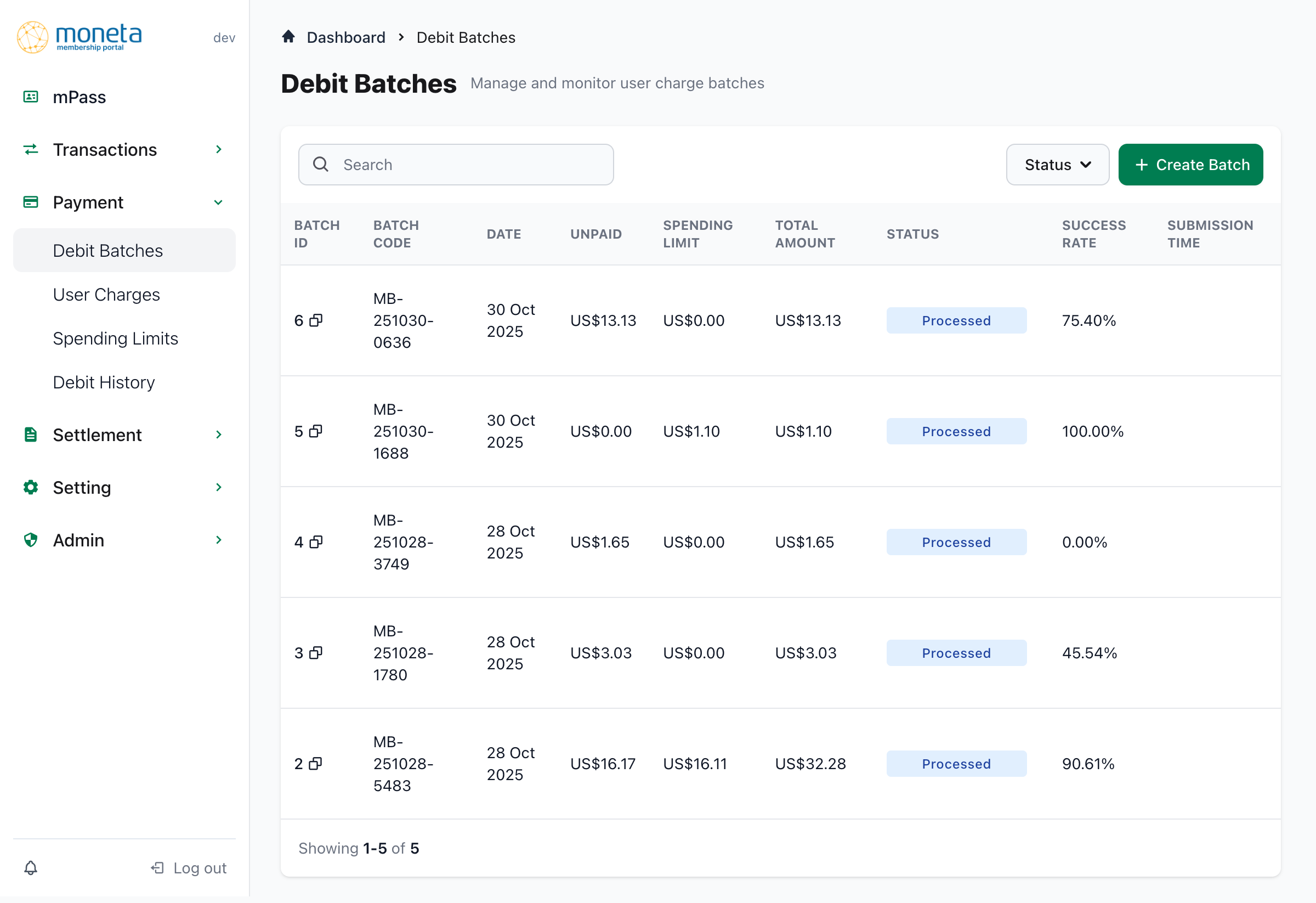Expand the Settlement submenu

point(219,434)
